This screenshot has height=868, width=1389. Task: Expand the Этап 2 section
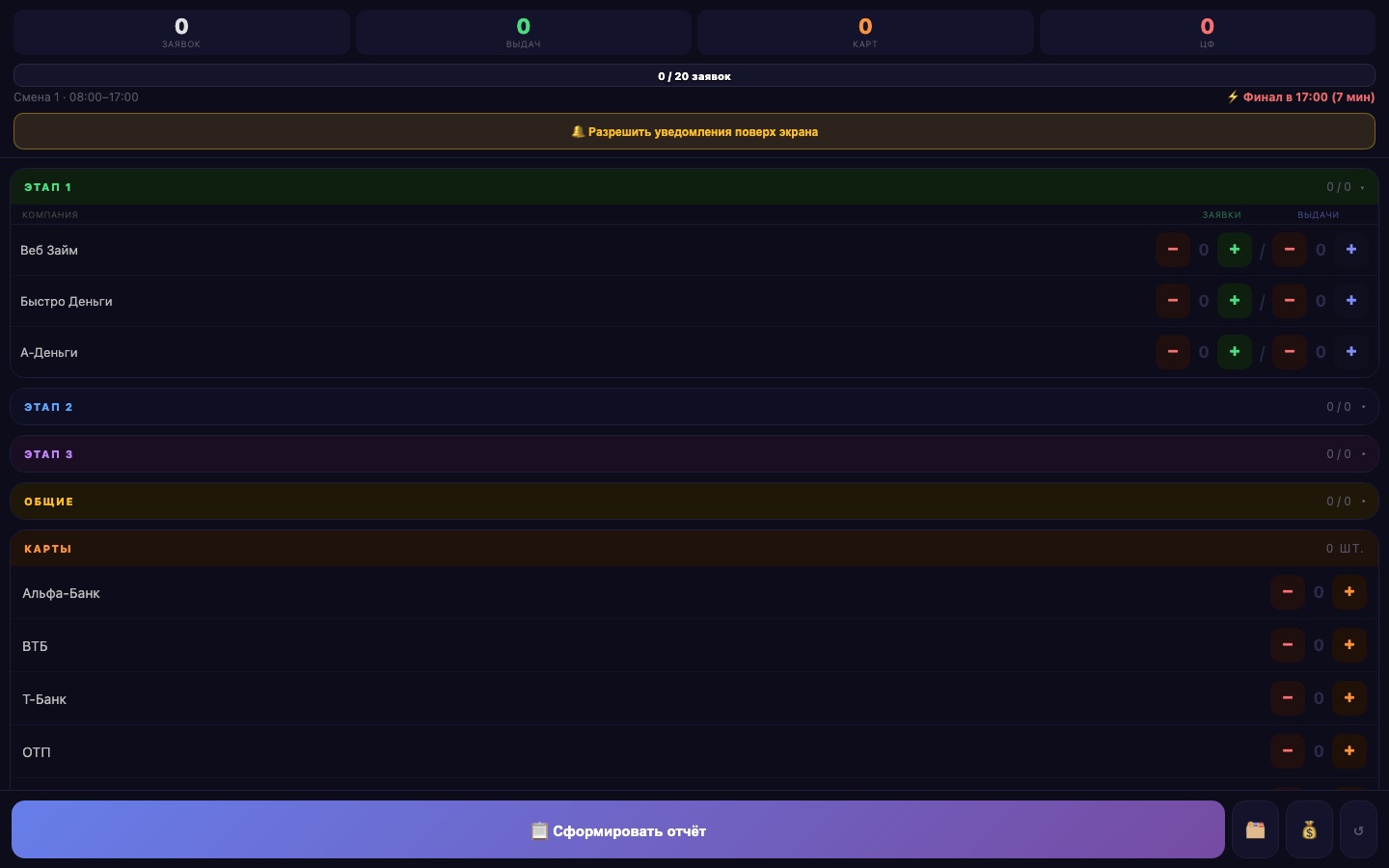point(694,407)
